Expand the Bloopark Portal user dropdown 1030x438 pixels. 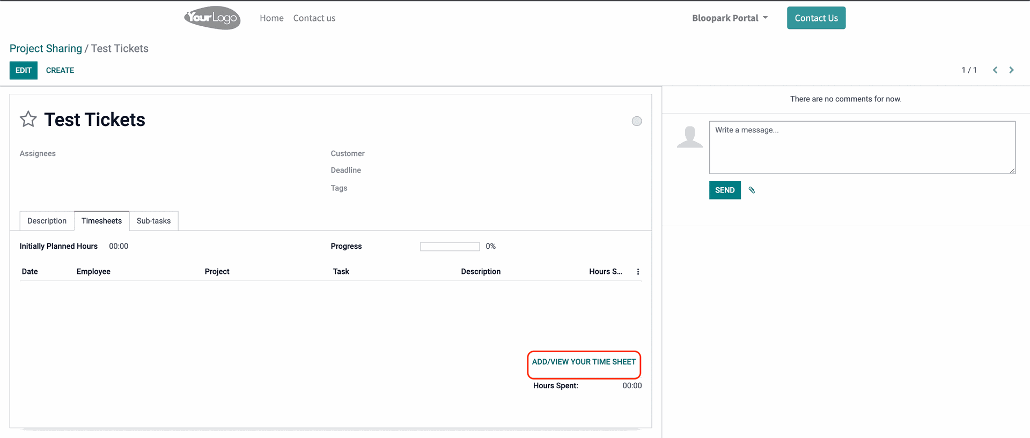pyautogui.click(x=730, y=18)
